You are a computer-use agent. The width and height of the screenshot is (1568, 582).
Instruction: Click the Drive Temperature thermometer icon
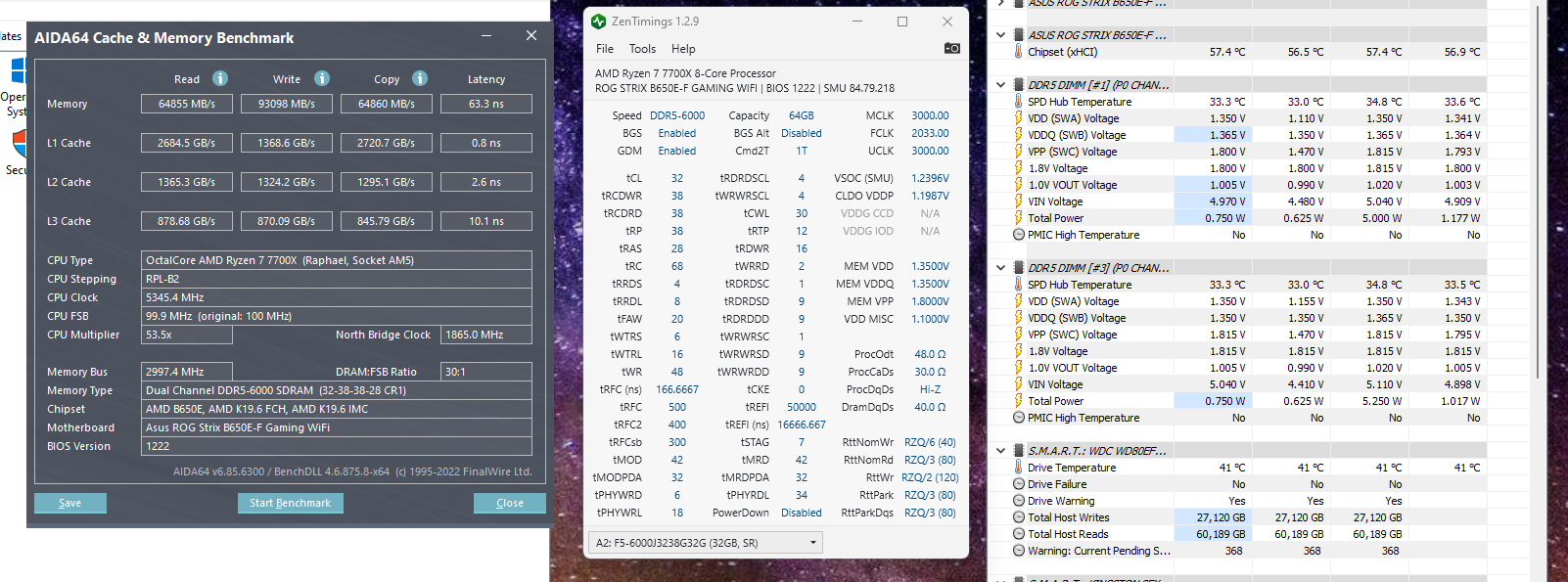pyautogui.click(x=1018, y=468)
